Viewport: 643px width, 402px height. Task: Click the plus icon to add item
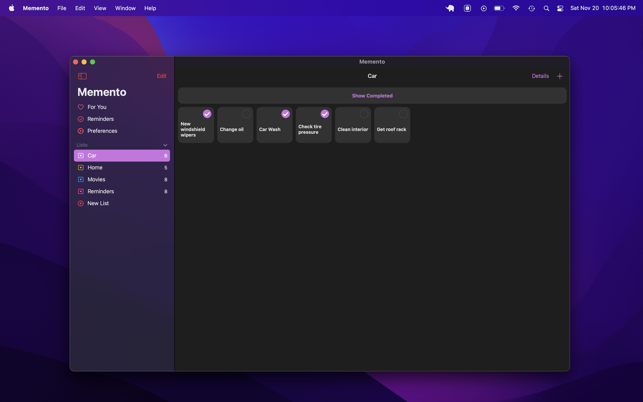coord(560,76)
